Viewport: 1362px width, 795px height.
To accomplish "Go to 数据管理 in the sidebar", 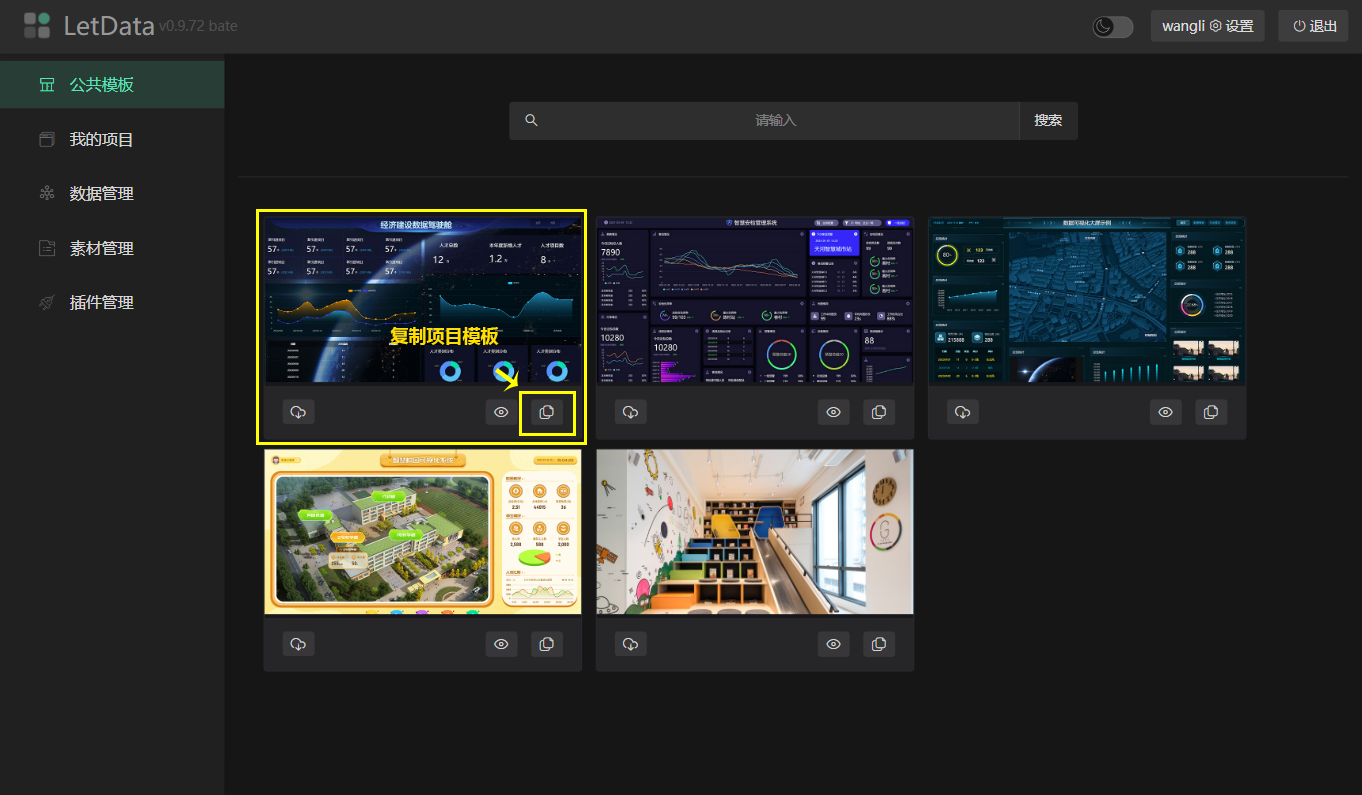I will coord(101,193).
